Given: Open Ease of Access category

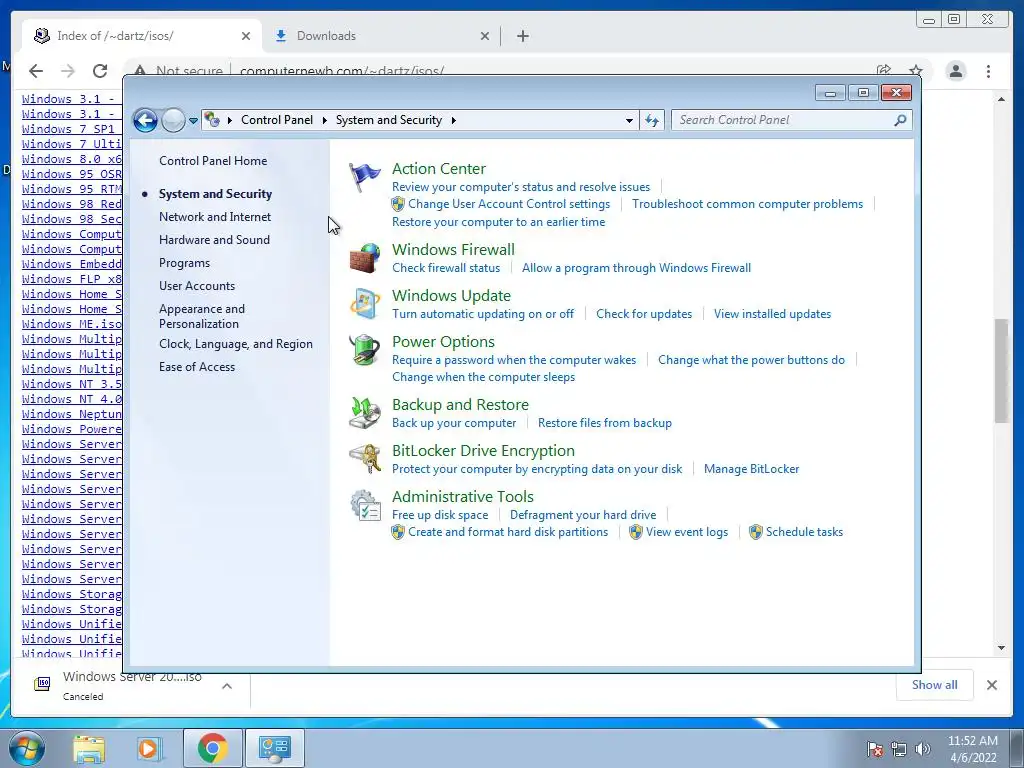Looking at the screenshot, I should pos(197,366).
